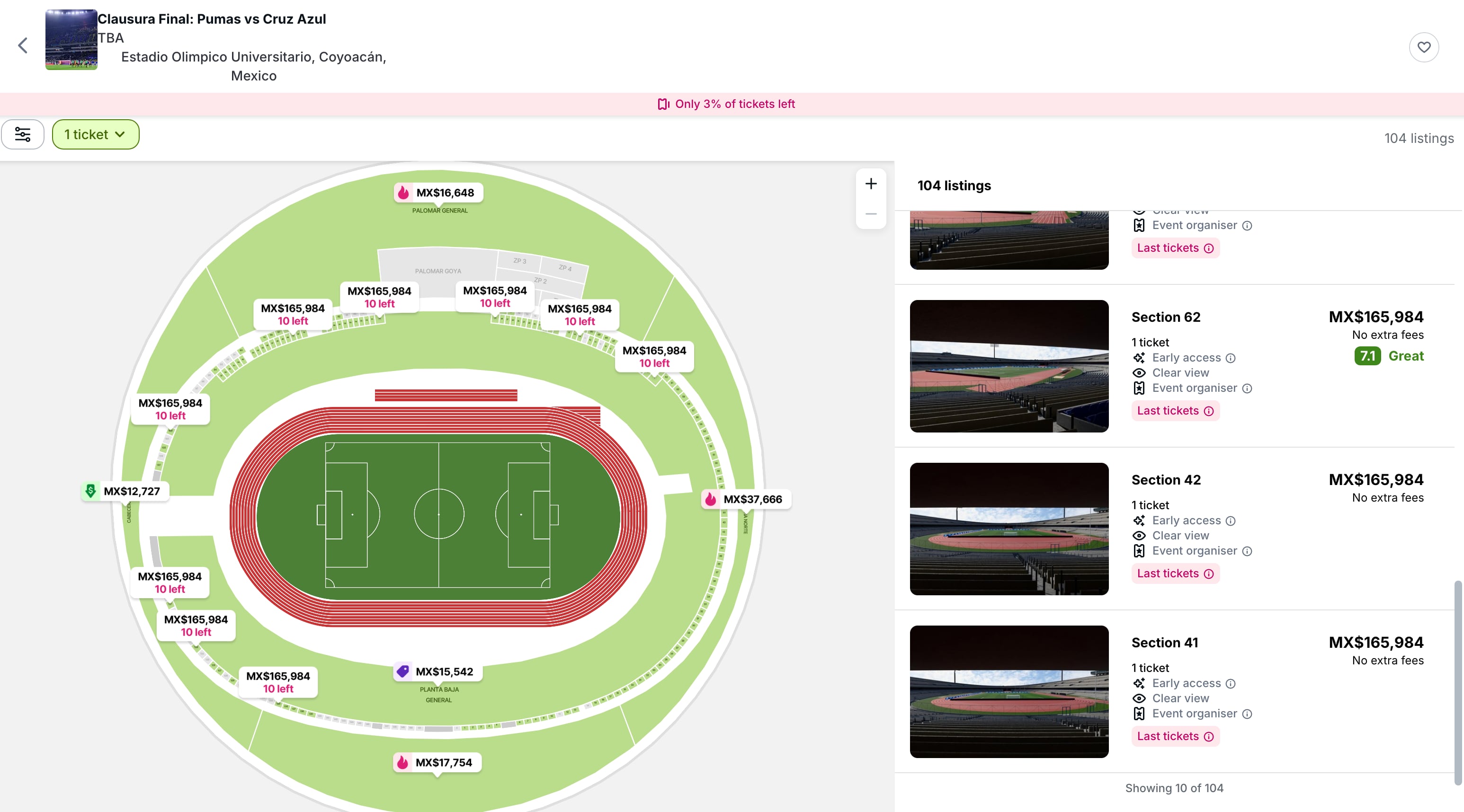Screen dimensions: 1464x812
Task: Open the Section 62 seat view photo
Action: (x=1009, y=366)
